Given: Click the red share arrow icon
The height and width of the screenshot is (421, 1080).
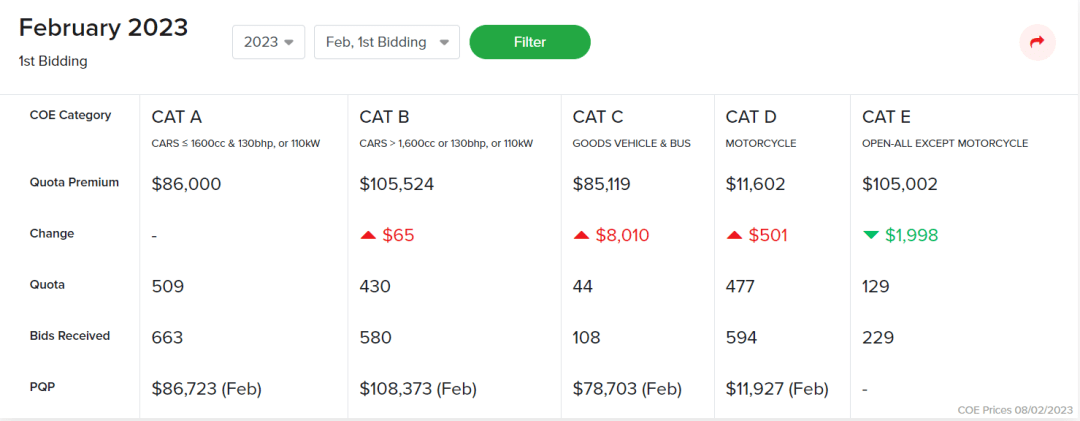Looking at the screenshot, I should (x=1037, y=42).
